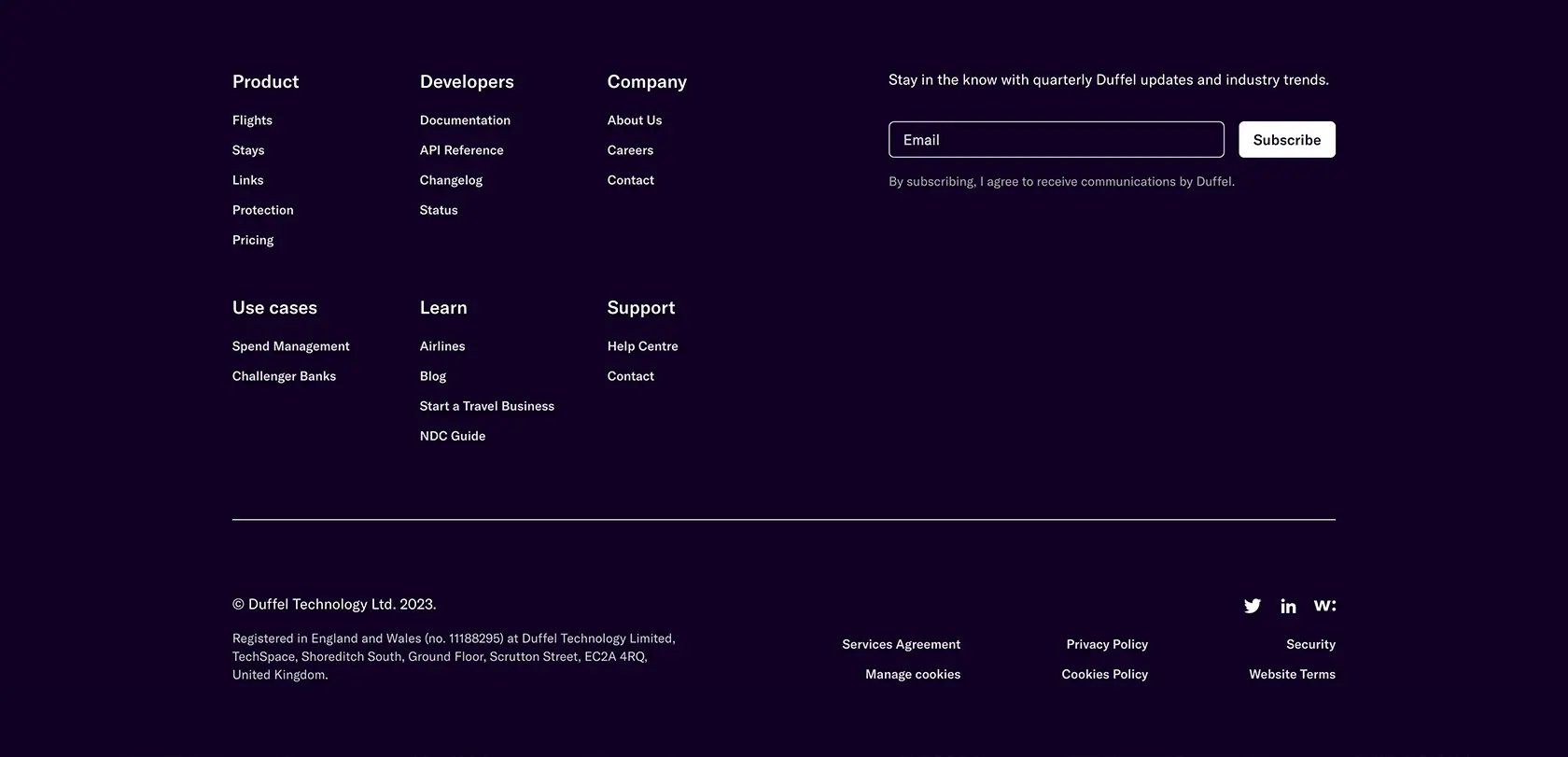Open the Website Terms link
This screenshot has height=757, width=1568.
click(1292, 674)
